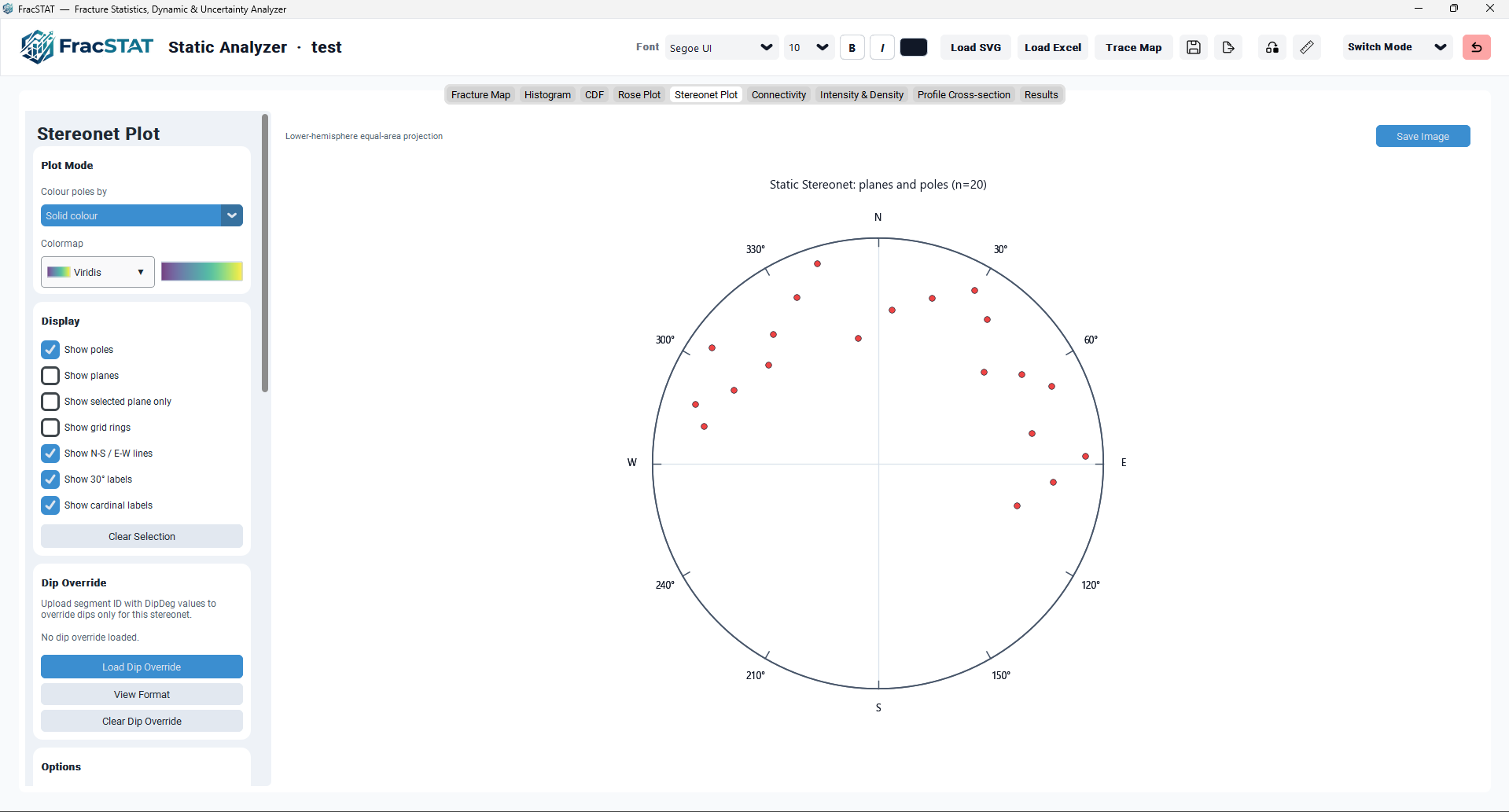This screenshot has width=1509, height=812.
Task: Uncheck Show 30° labels
Action: [x=50, y=479]
